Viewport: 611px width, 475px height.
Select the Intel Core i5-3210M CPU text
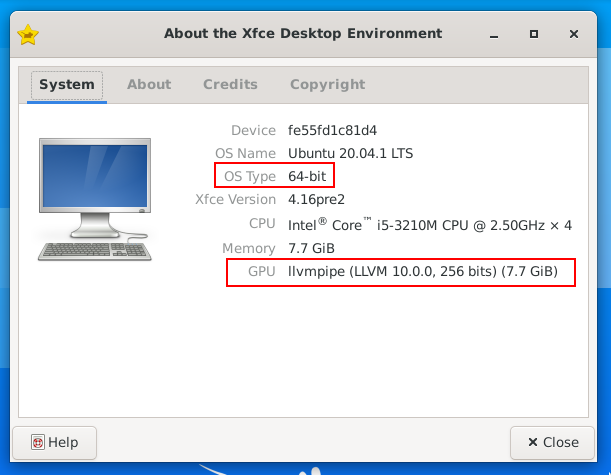(430, 224)
